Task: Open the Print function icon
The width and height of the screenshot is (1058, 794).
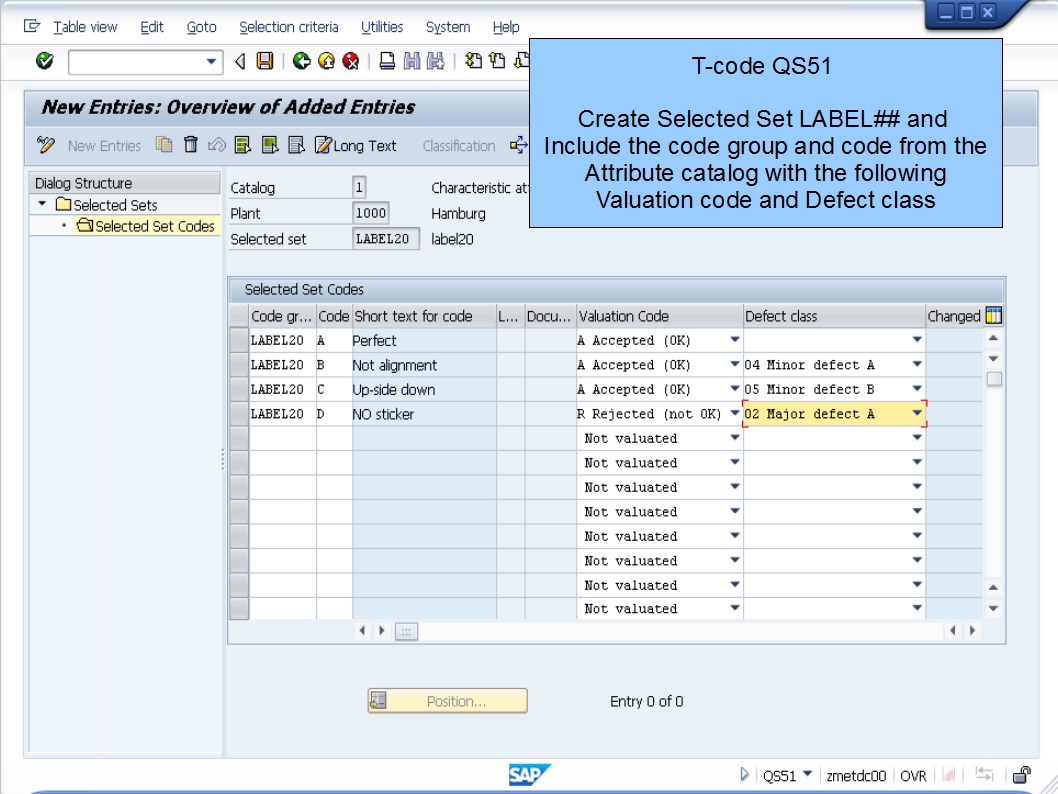Action: coord(386,61)
